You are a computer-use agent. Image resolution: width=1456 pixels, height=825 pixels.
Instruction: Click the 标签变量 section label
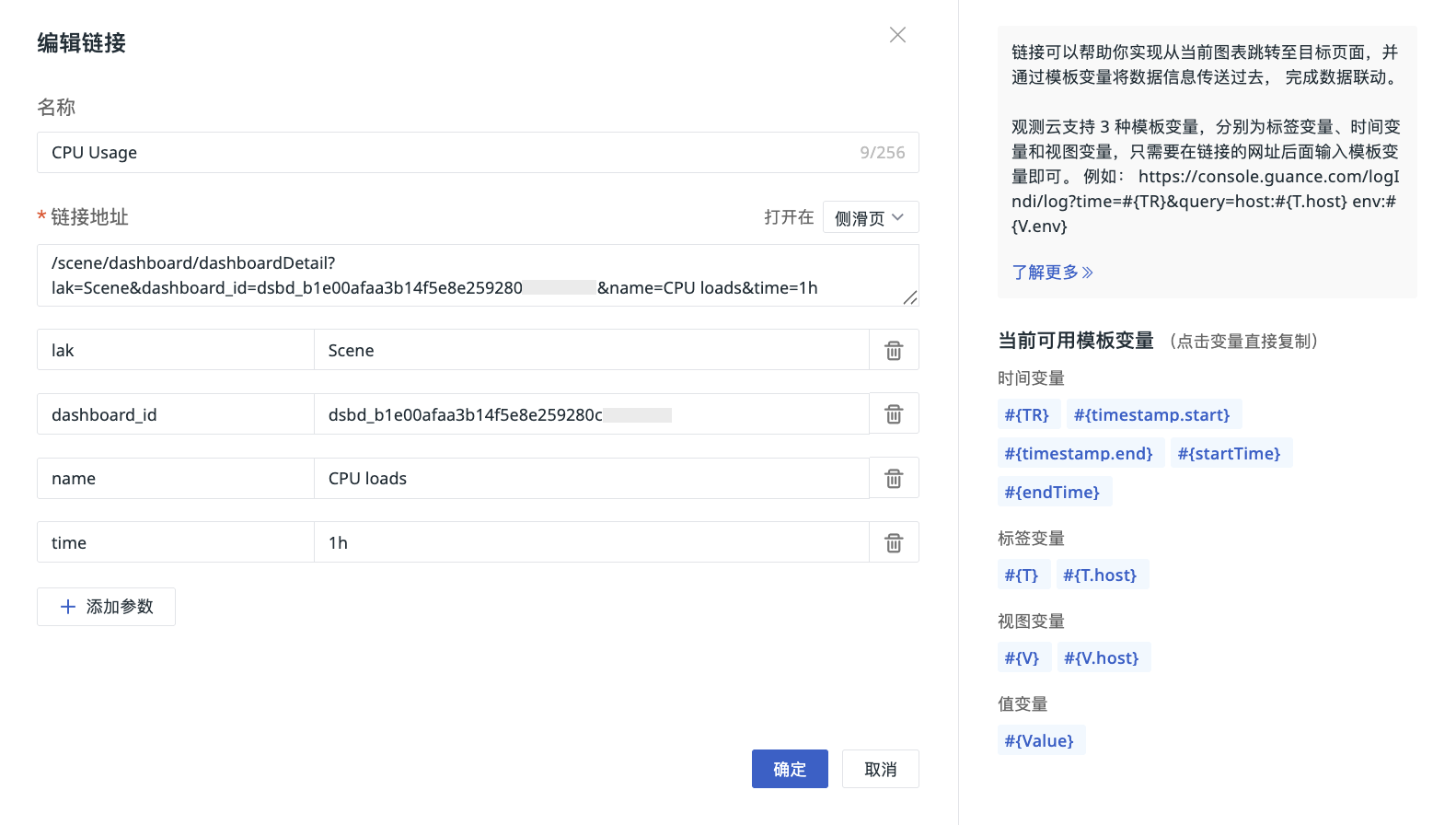[x=1031, y=539]
